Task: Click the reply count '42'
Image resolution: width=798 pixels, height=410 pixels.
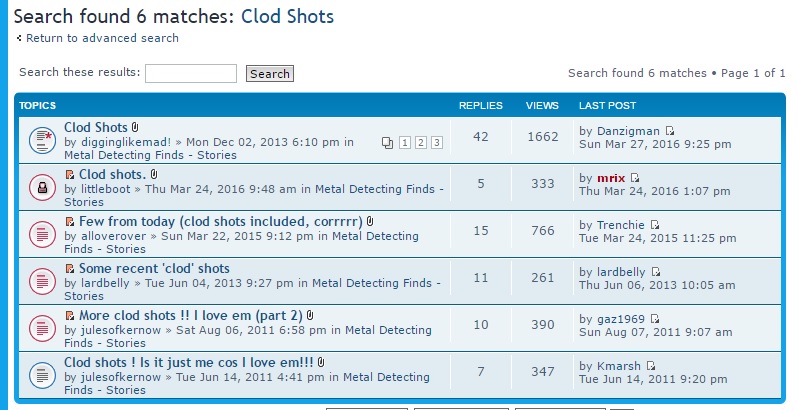Action: 481,137
